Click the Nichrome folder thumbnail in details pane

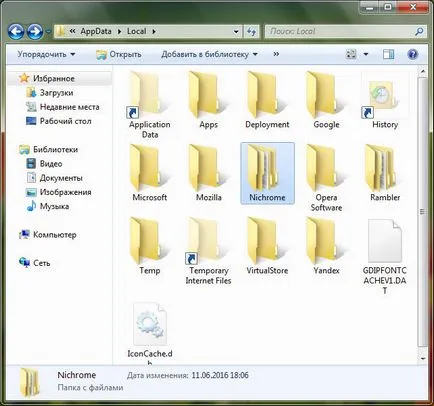coord(30,383)
